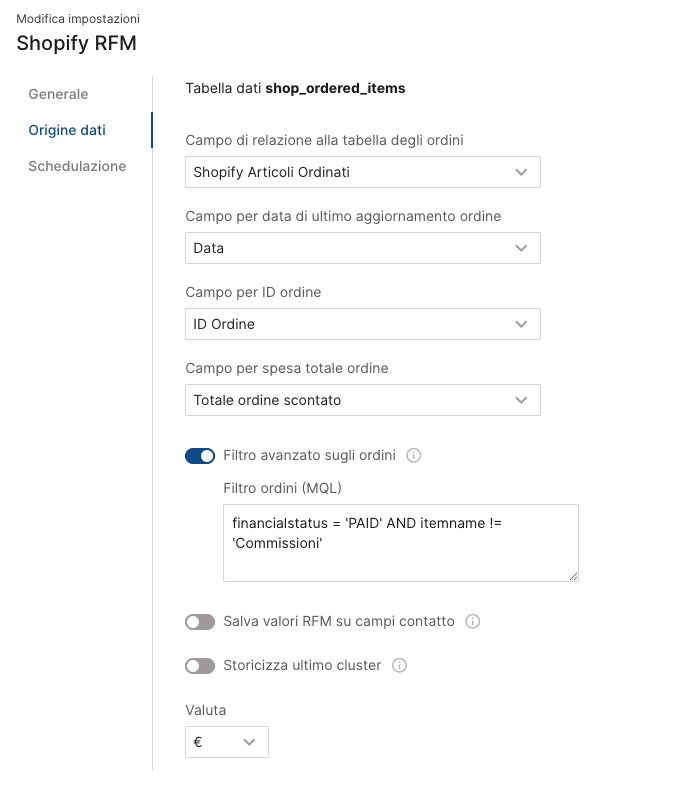Click inside the Filtro ordini MQL textarea

400,543
